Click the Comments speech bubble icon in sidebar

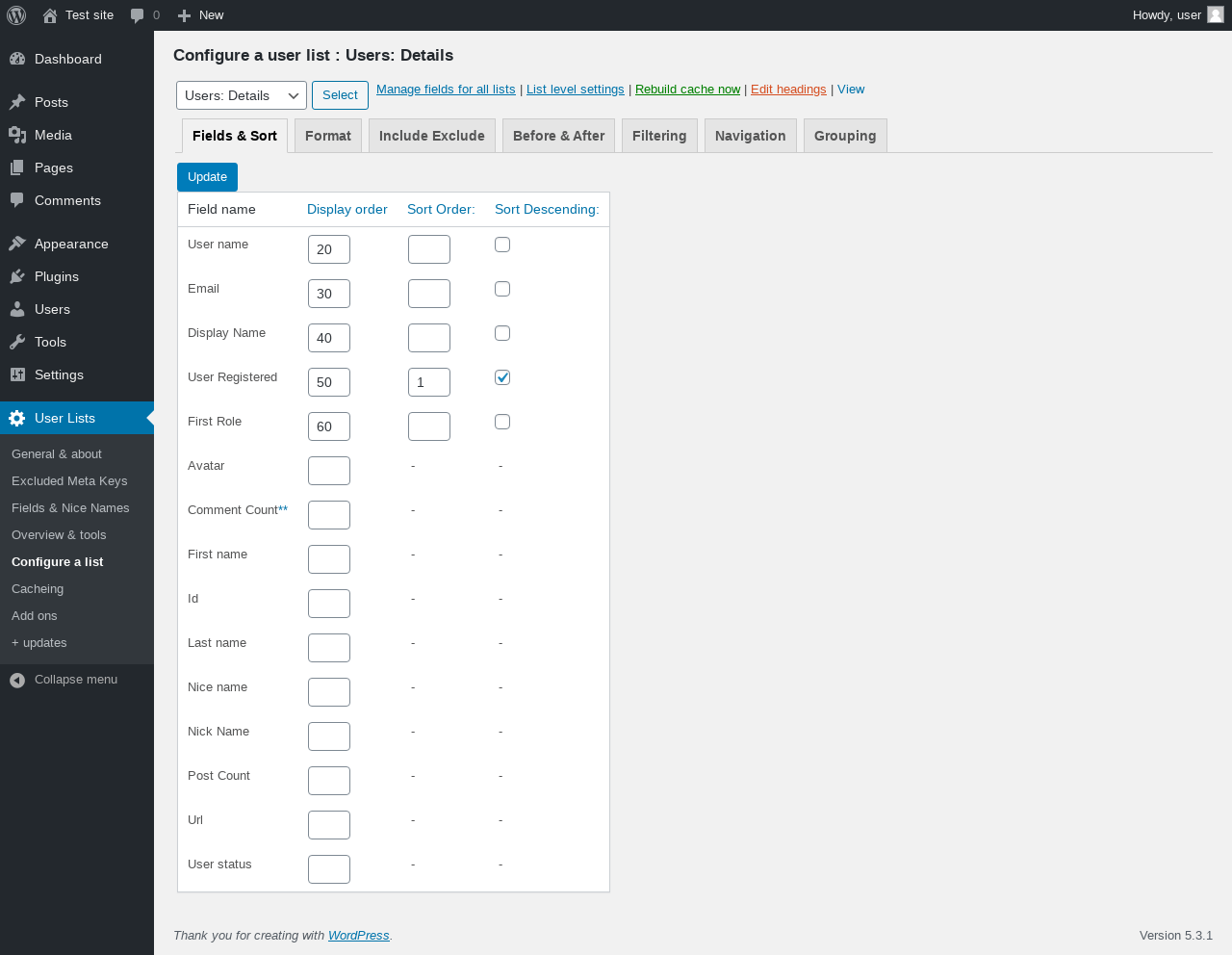click(17, 200)
